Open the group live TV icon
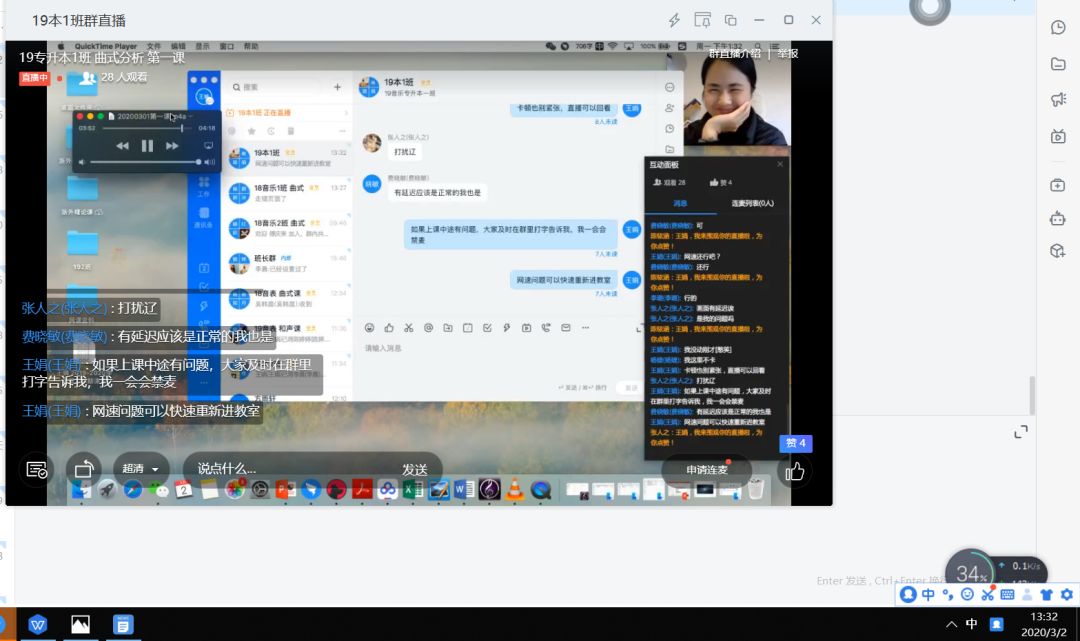Screen dimensions: 1080x641 (1058, 136)
